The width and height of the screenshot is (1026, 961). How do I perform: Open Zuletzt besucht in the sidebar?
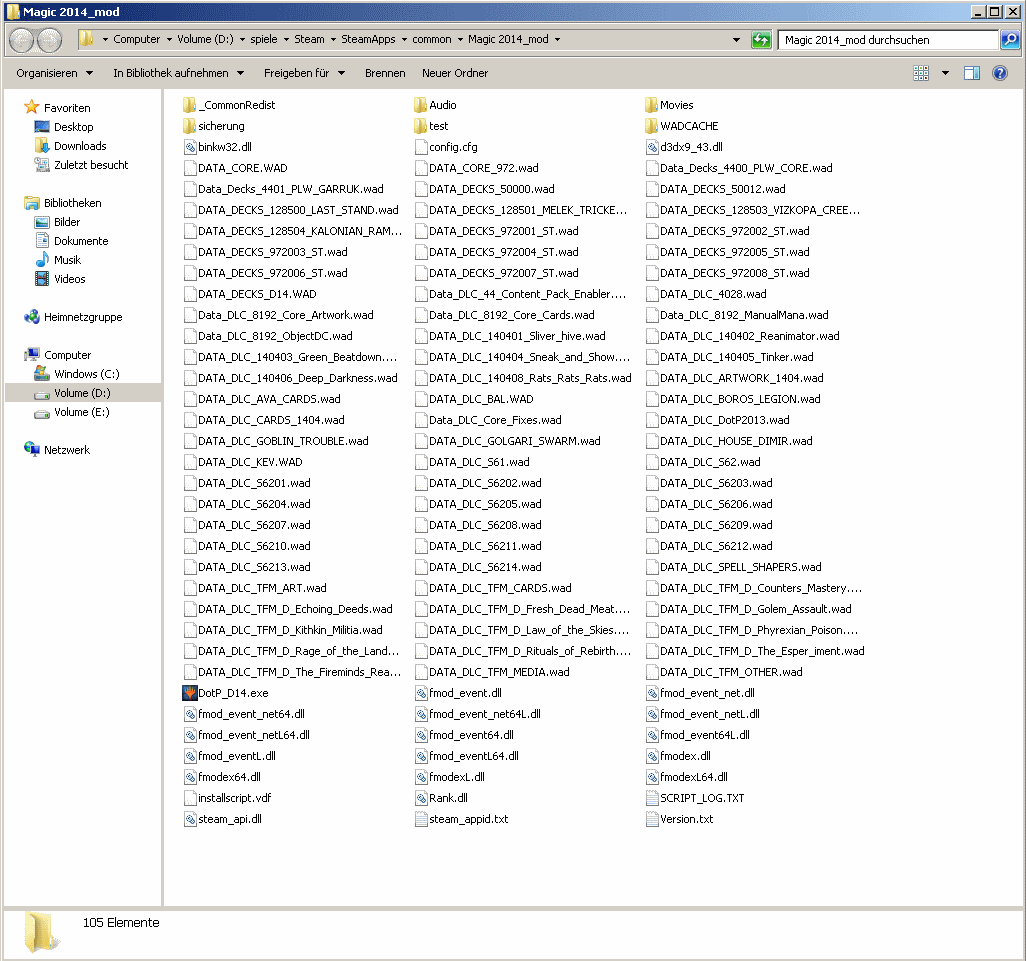pyautogui.click(x=91, y=165)
